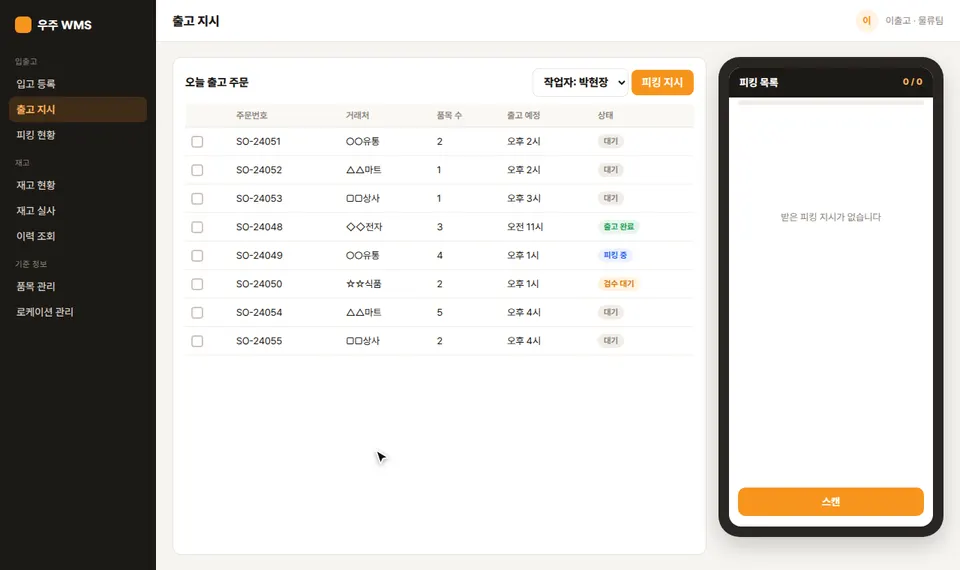Click the 출고 완료 status badge
The width and height of the screenshot is (960, 570).
(x=618, y=227)
